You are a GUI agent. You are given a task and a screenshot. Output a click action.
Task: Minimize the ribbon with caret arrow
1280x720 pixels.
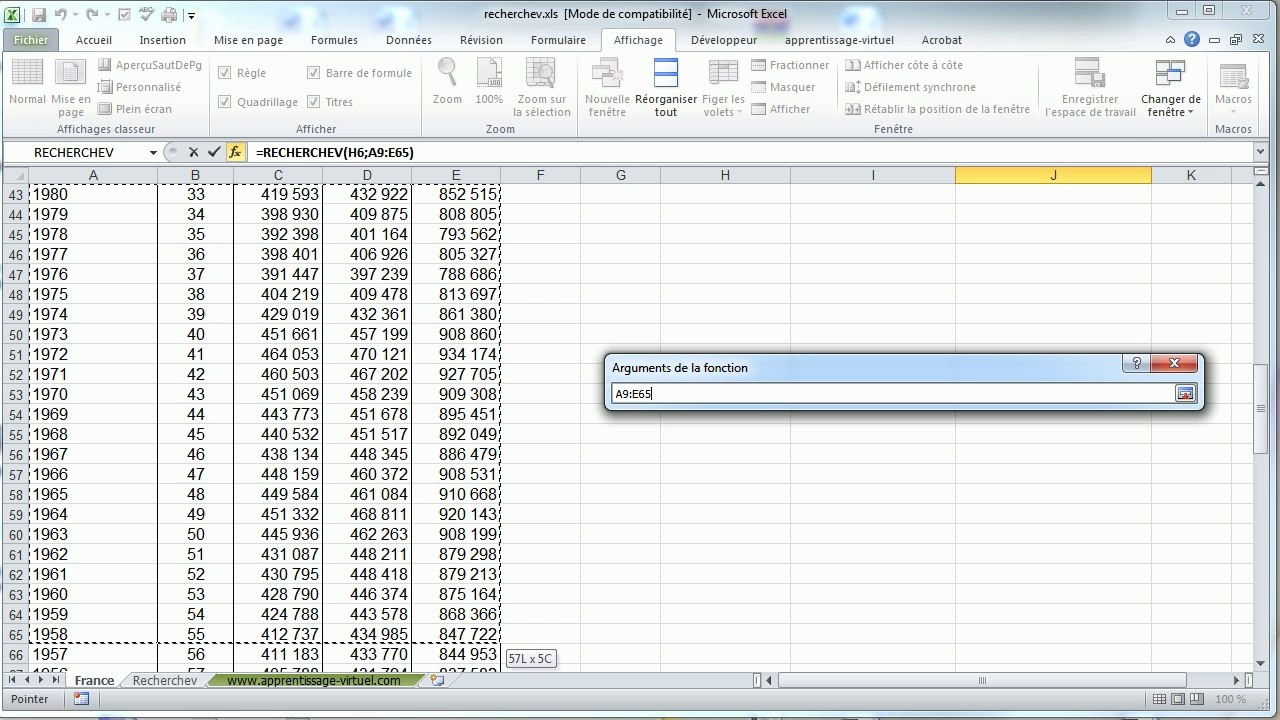pos(1172,40)
